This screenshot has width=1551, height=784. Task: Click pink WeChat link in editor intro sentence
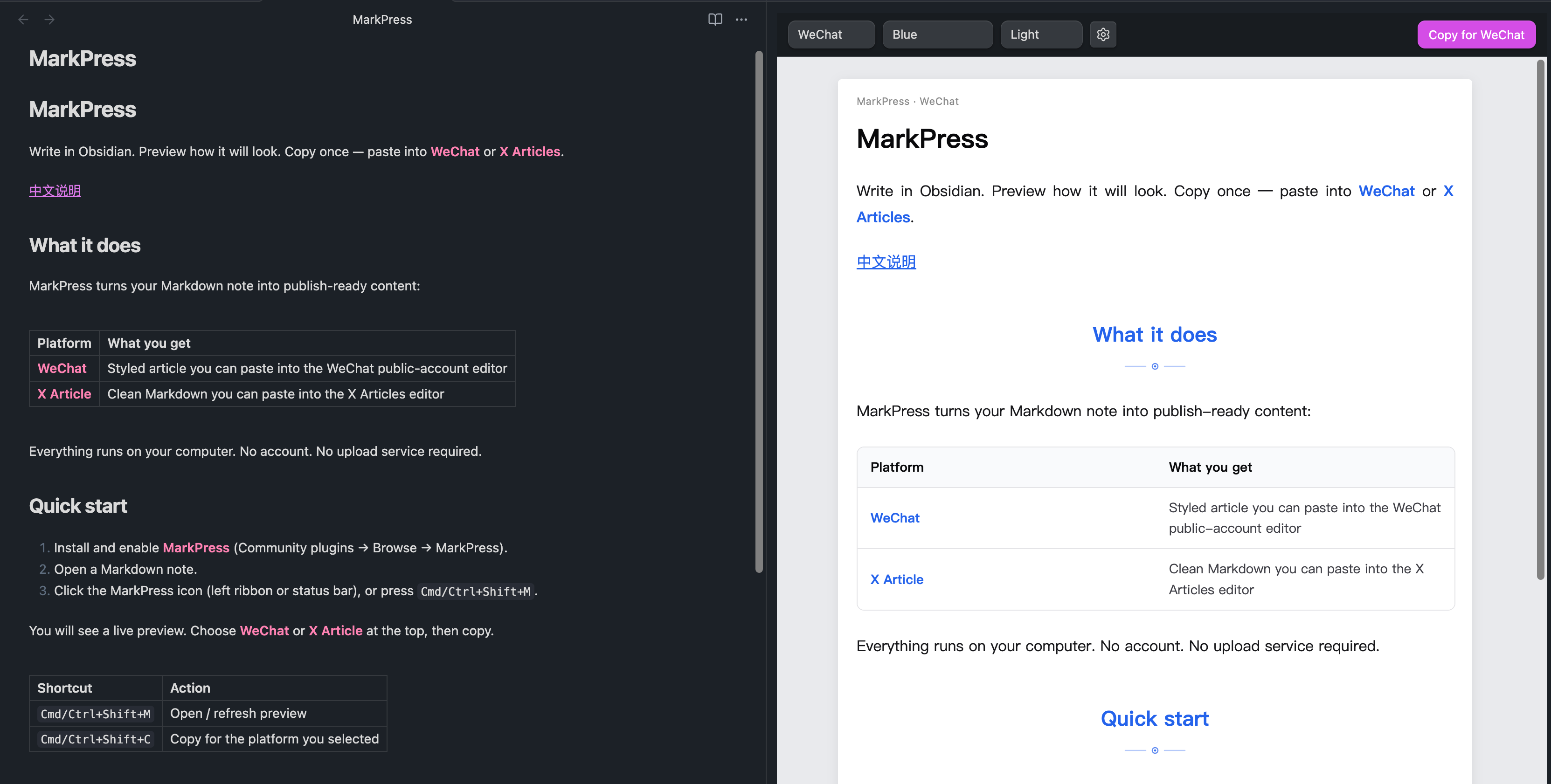[x=455, y=151]
